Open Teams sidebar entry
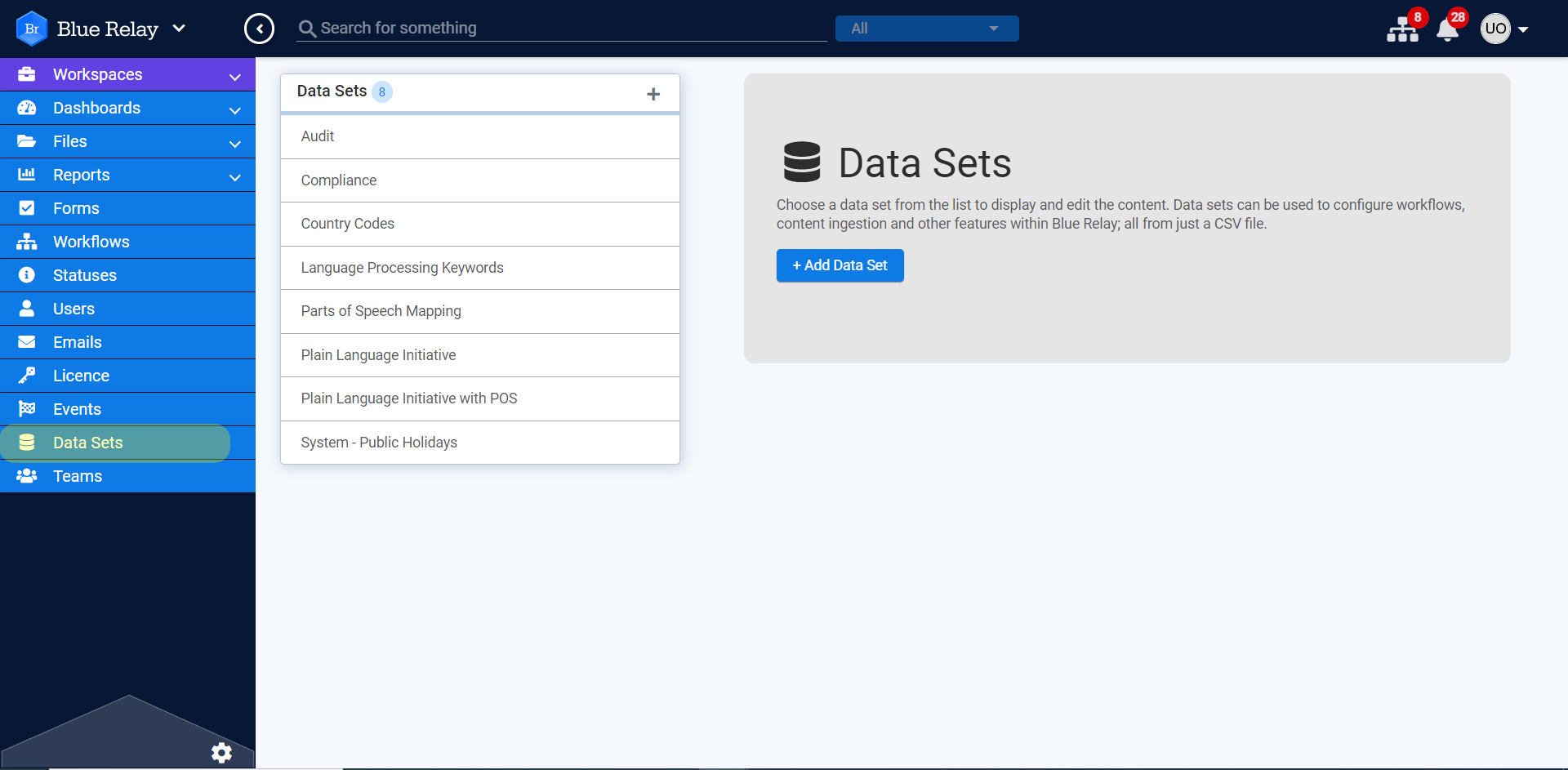The image size is (1568, 770). tap(127, 476)
